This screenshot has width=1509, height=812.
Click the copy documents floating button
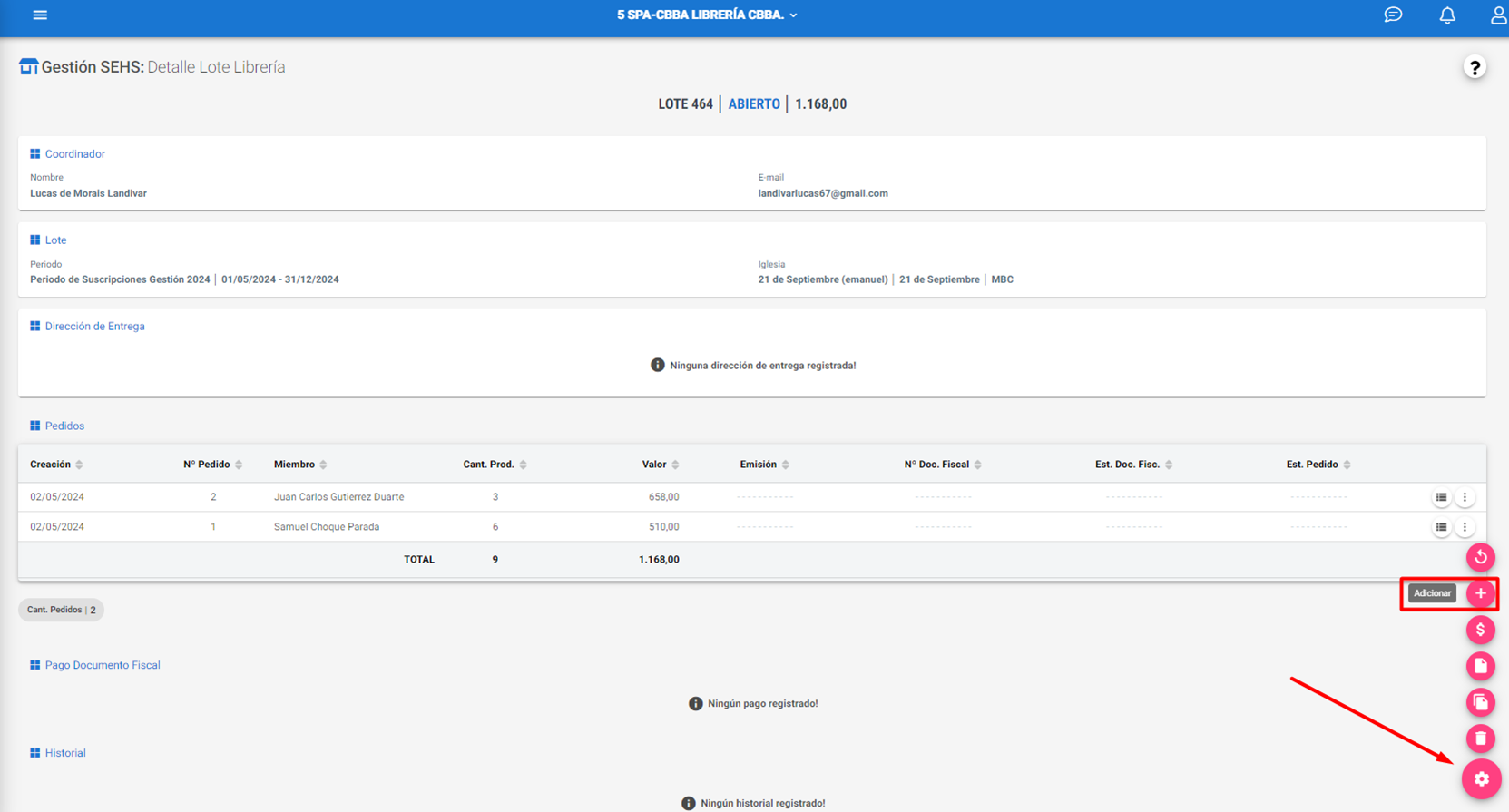pyautogui.click(x=1481, y=702)
